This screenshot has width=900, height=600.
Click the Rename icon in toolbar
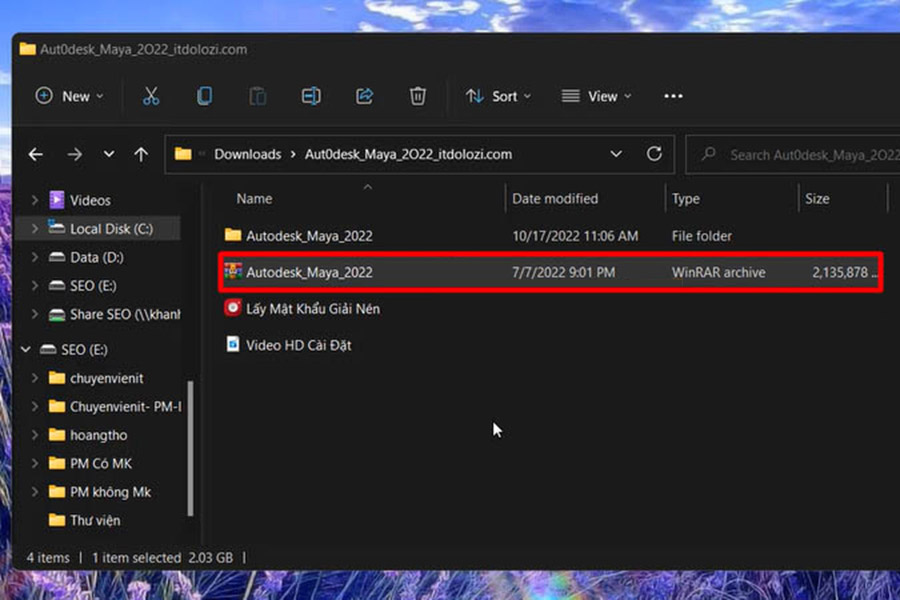311,96
